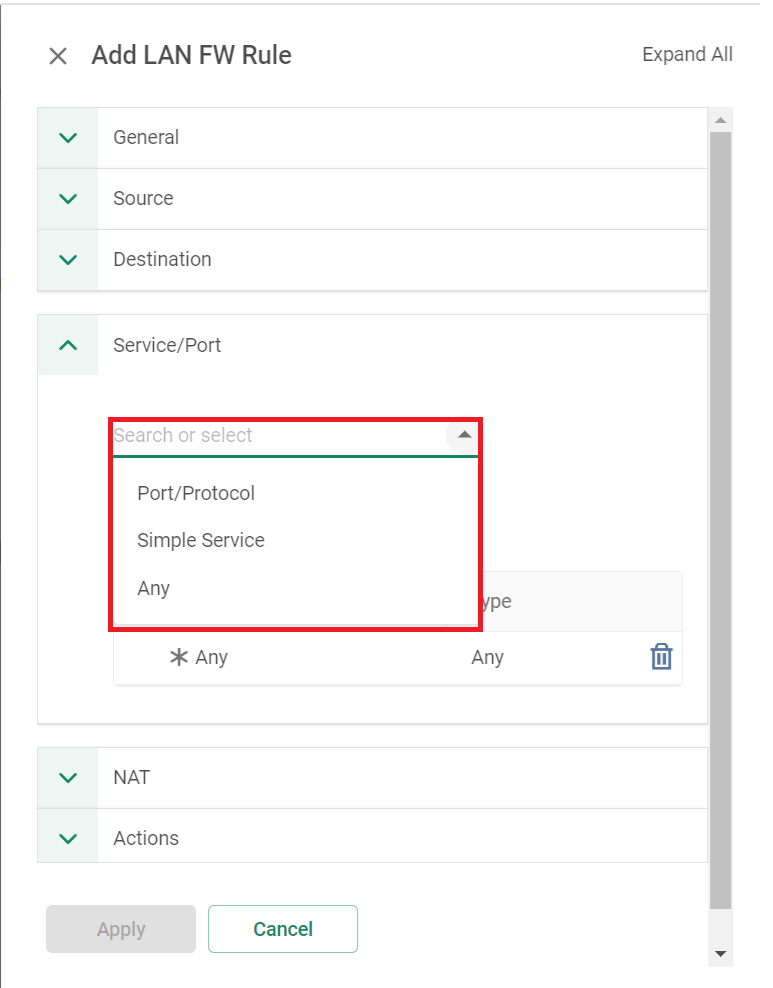Close the dropdown using its up arrow
Image resolution: width=773 pixels, height=988 pixels.
(x=464, y=434)
